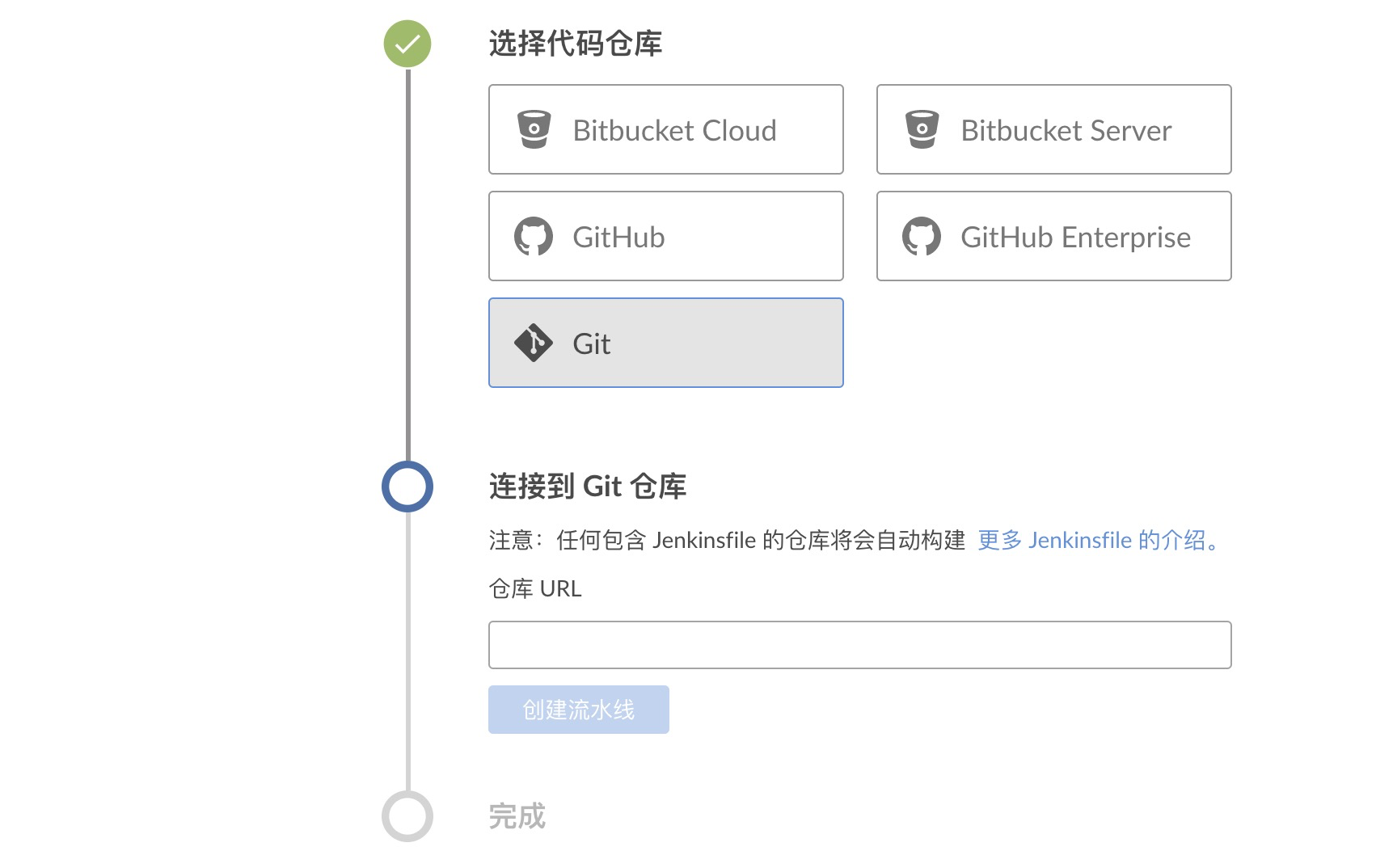
Task: Click the Bitbucket Server bucket icon
Action: tap(922, 129)
